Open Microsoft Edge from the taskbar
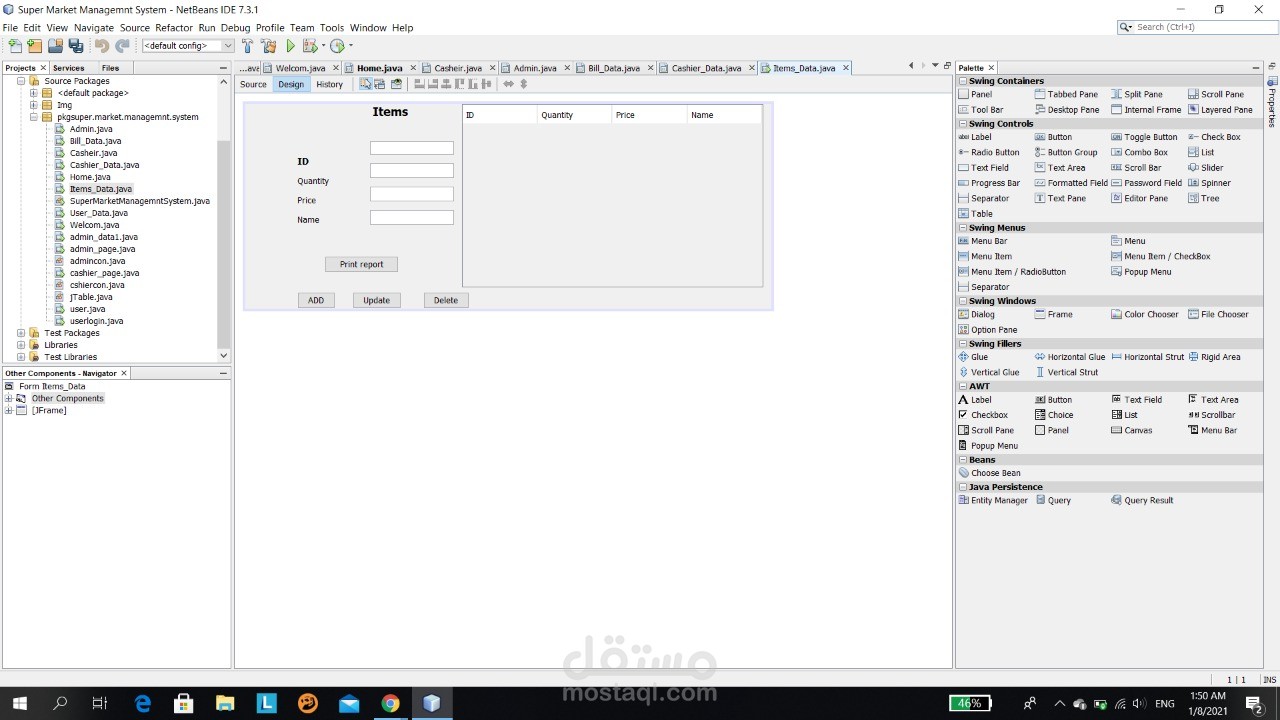1280x720 pixels. point(142,703)
